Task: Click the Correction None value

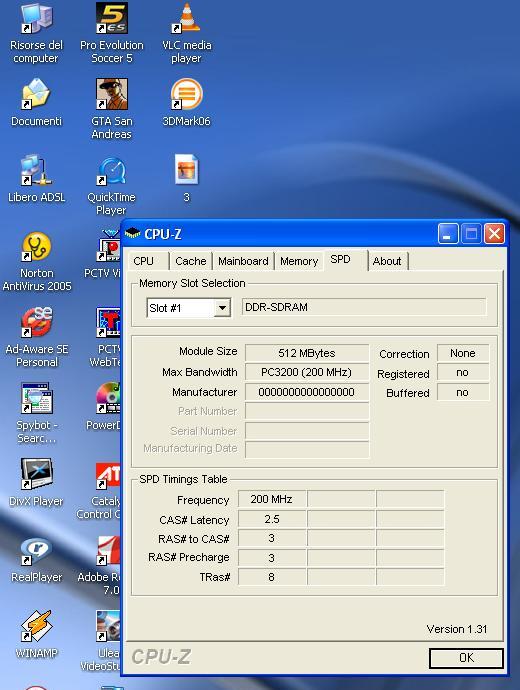Action: 463,353
